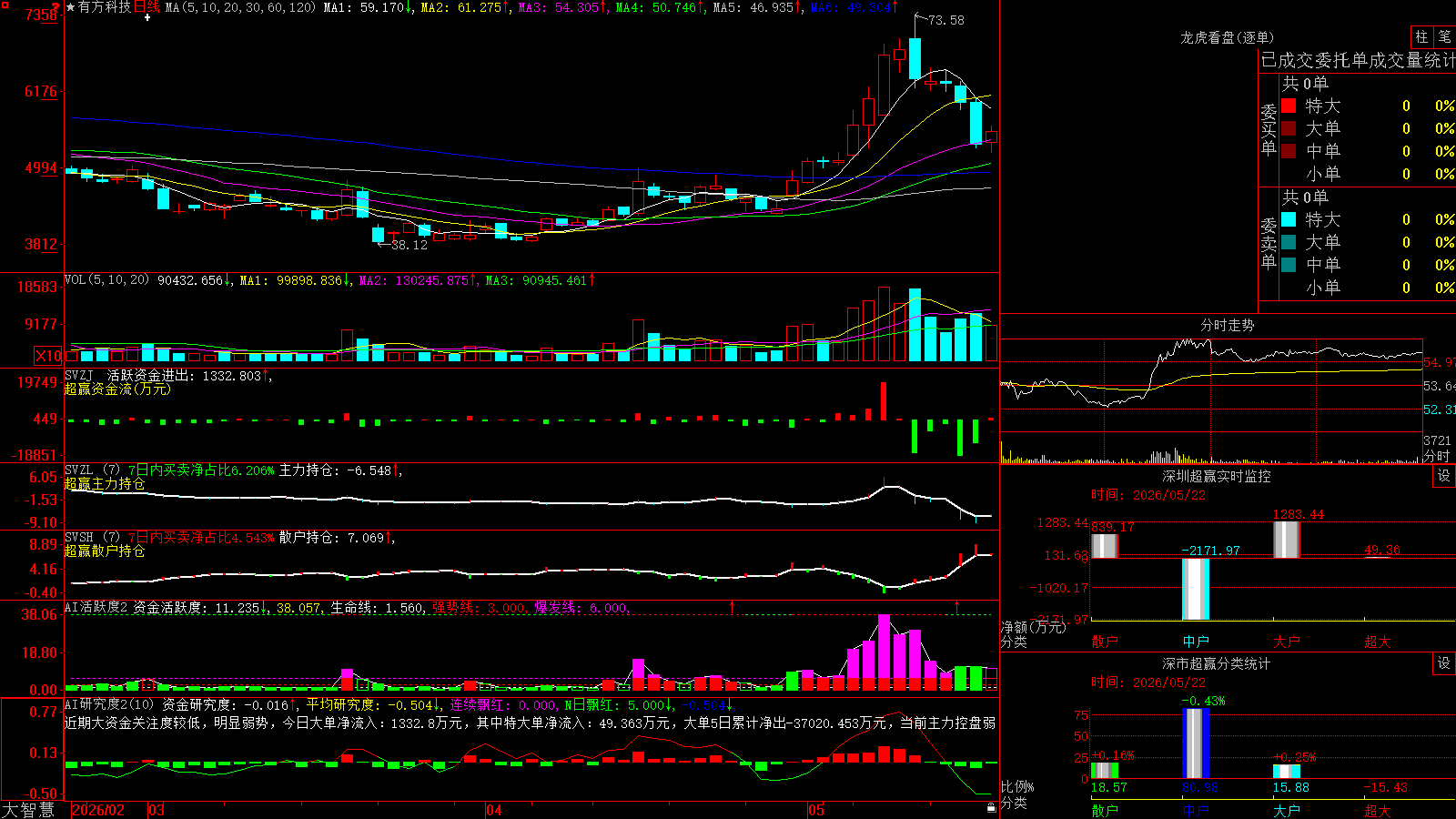Click the AI研究度2(10) indicator name
Image resolution: width=1456 pixels, height=819 pixels.
pyautogui.click(x=109, y=704)
